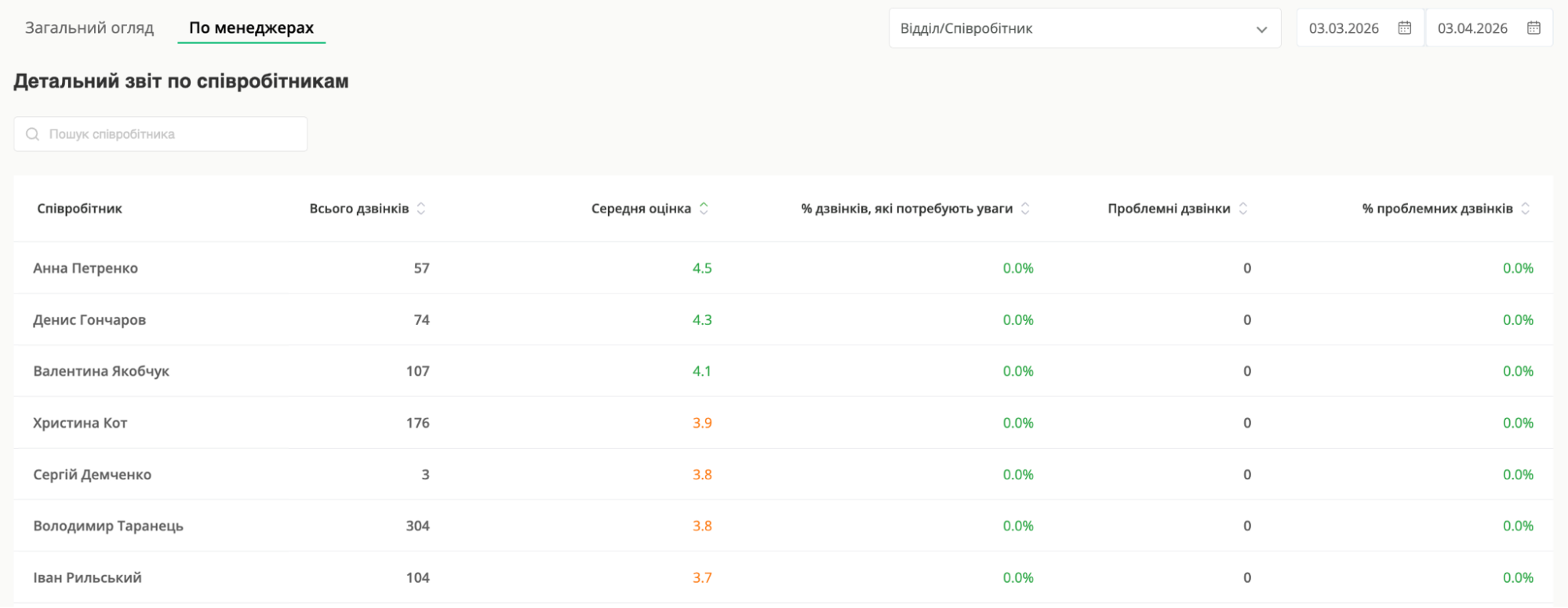Open 'Іван Рильський' employee row
The image size is (1568, 608).
[x=87, y=578]
